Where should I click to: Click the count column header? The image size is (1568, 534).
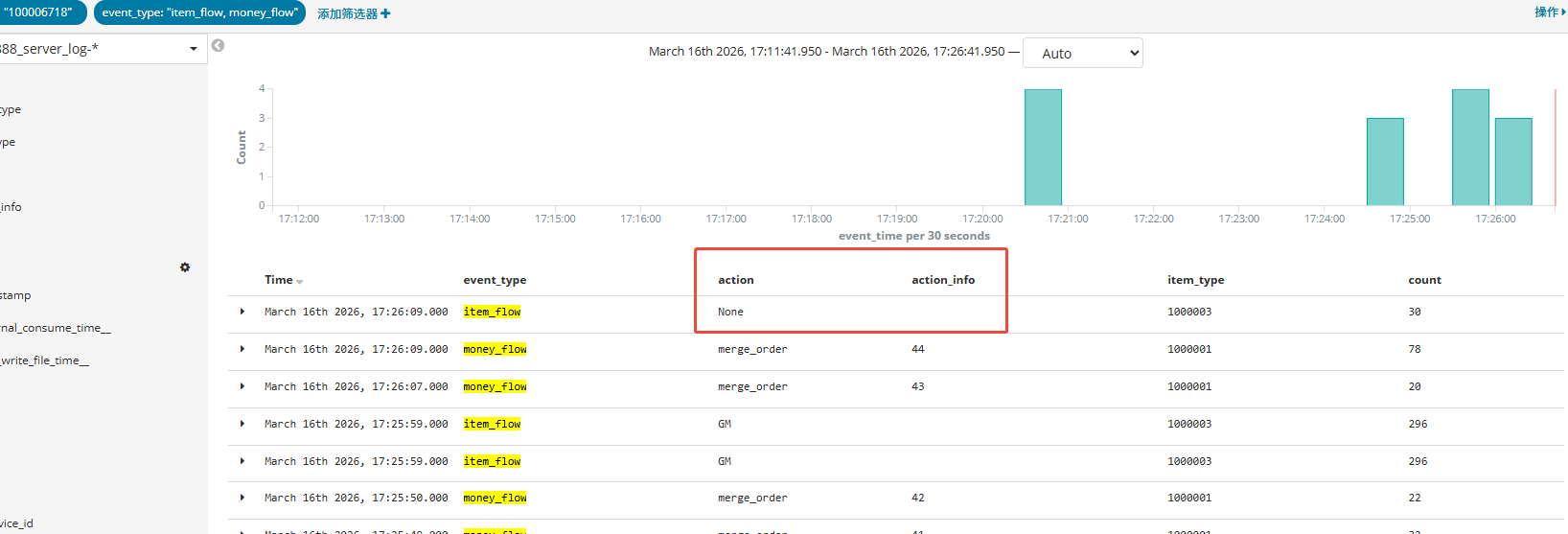(1424, 280)
